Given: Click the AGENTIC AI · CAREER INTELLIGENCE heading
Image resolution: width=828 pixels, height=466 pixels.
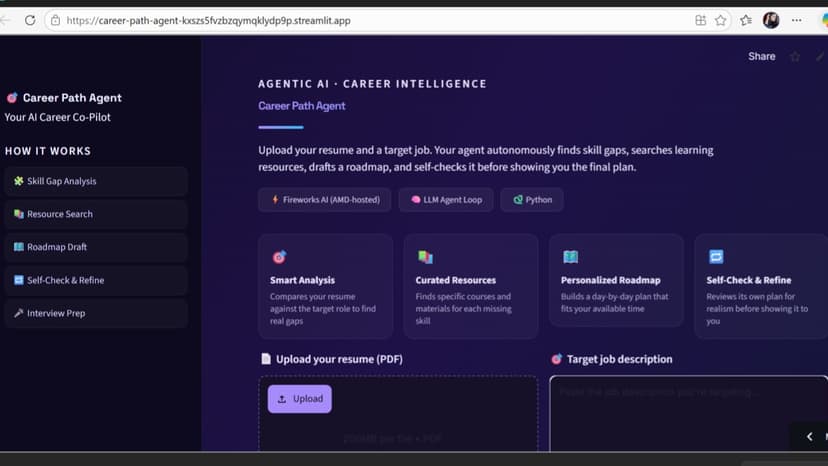Looking at the screenshot, I should 372,84.
